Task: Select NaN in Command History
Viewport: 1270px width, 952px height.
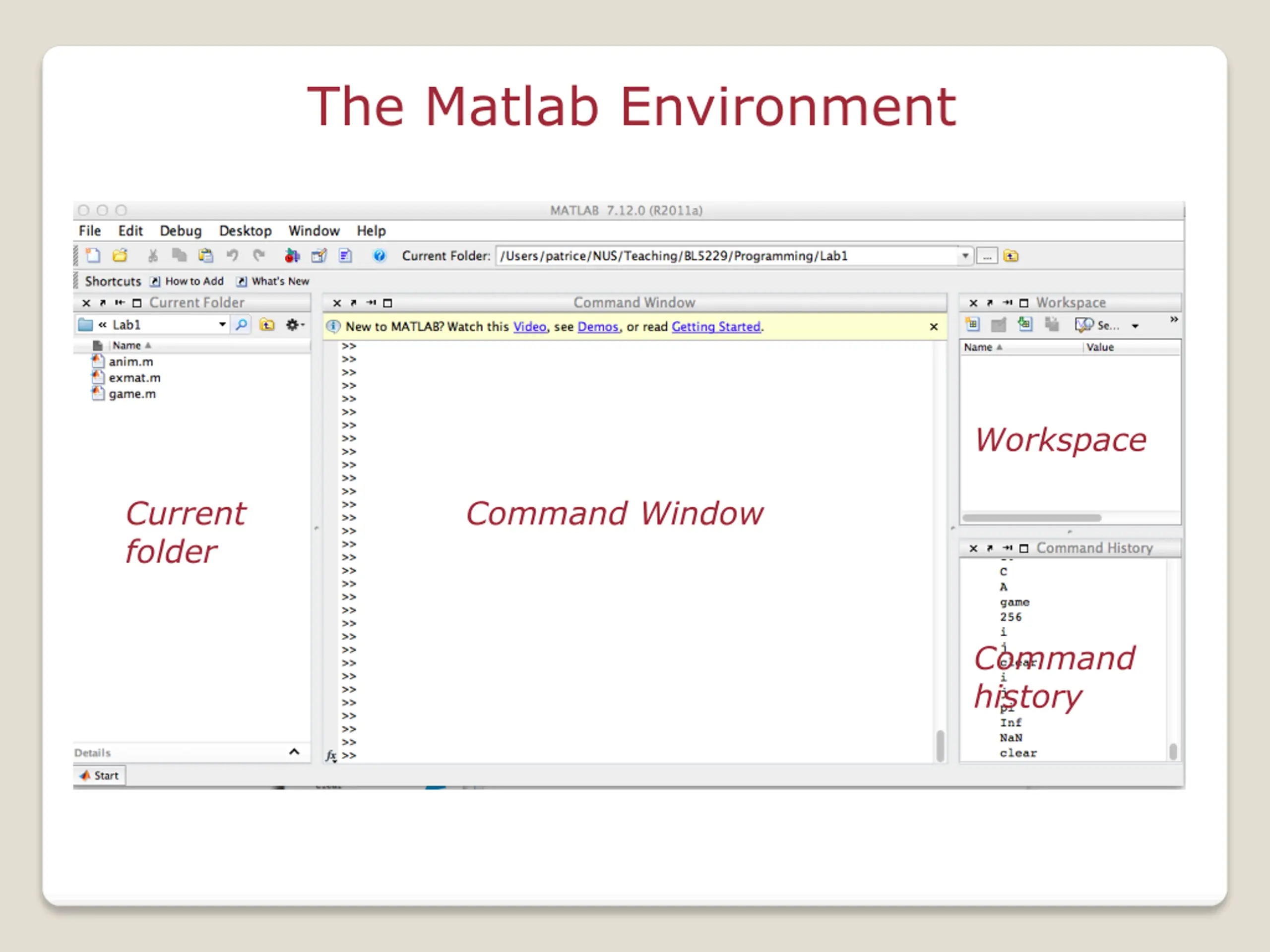Action: tap(1011, 738)
